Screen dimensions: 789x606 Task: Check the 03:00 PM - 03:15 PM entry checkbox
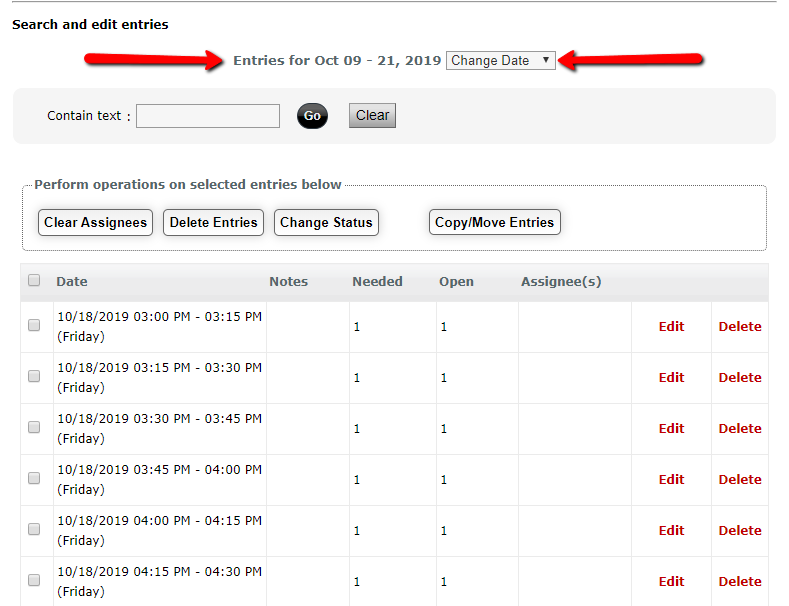tap(34, 325)
